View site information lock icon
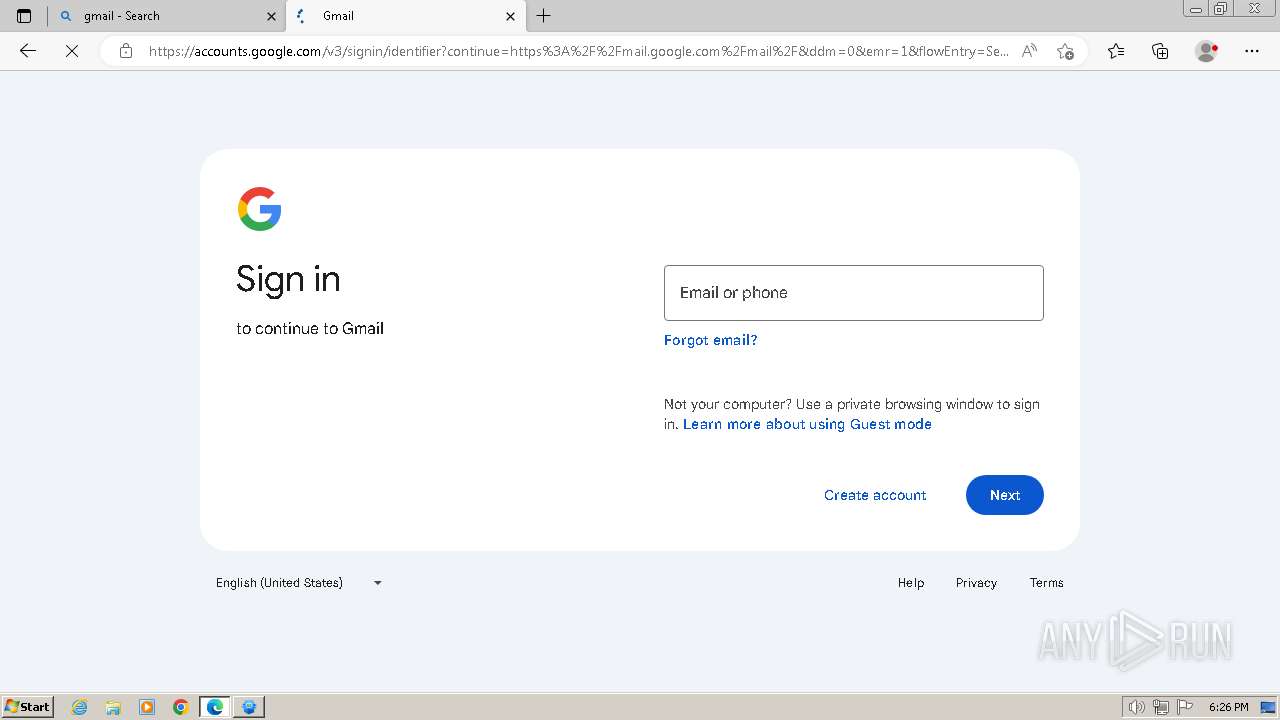This screenshot has height=720, width=1280. pos(126,51)
